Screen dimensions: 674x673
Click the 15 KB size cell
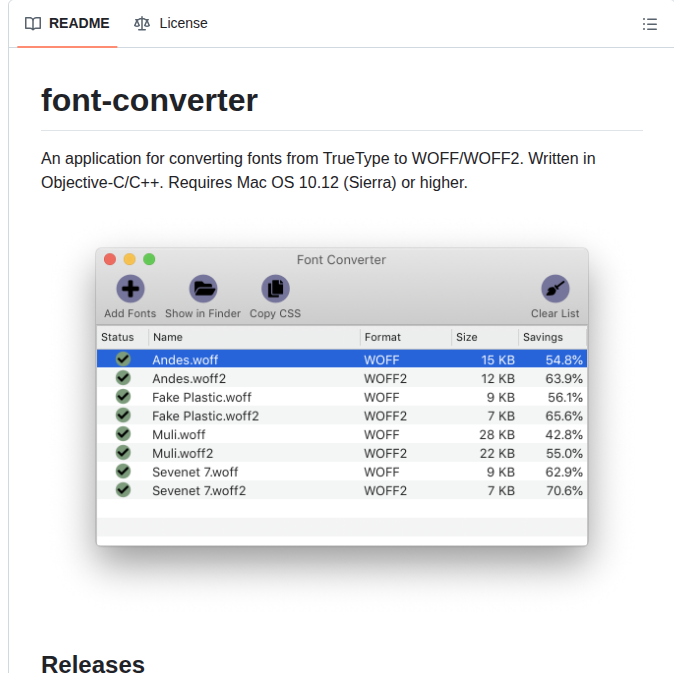click(x=498, y=360)
